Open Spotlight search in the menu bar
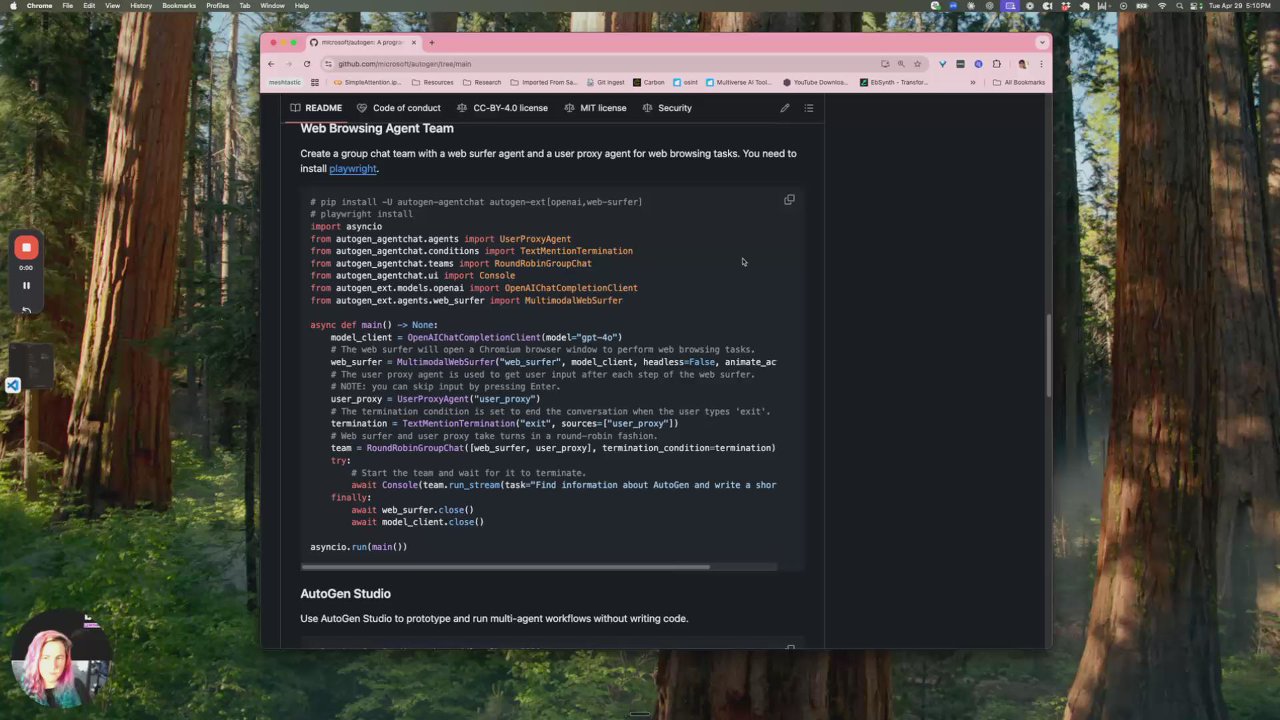This screenshot has height=720, width=1280. (x=1178, y=6)
